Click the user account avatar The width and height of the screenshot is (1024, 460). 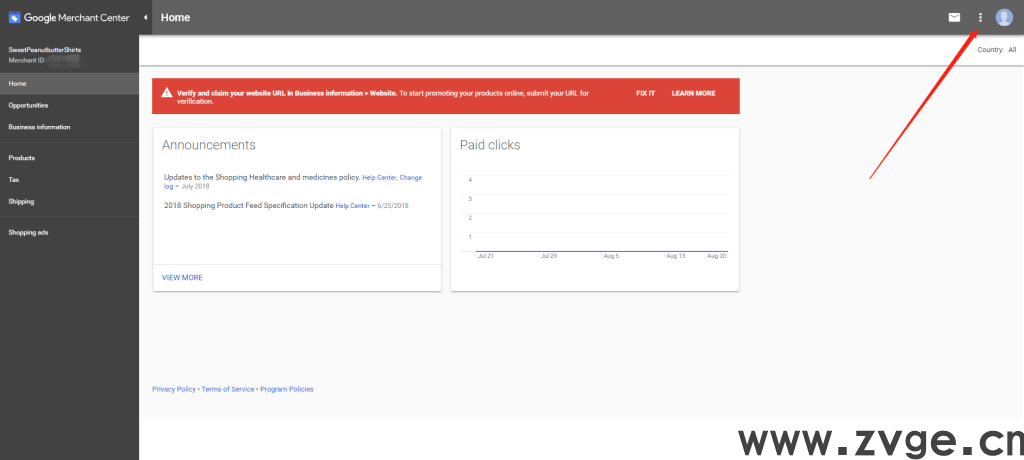point(1004,17)
